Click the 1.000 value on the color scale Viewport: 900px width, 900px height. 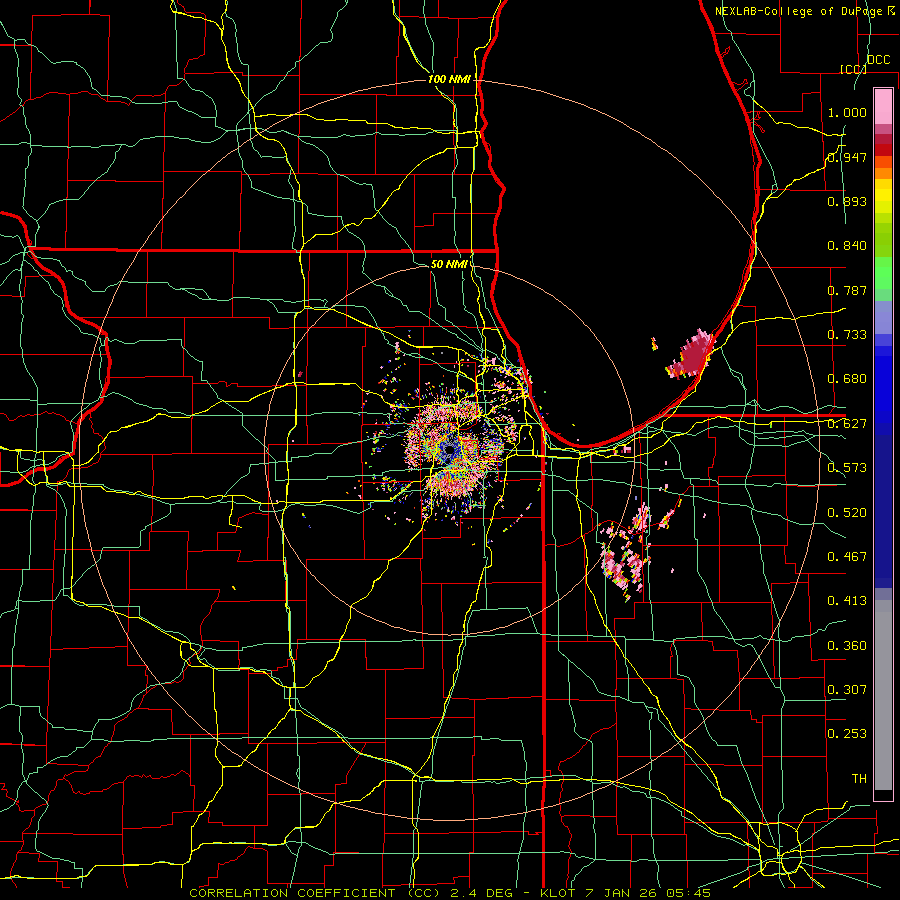[847, 112]
